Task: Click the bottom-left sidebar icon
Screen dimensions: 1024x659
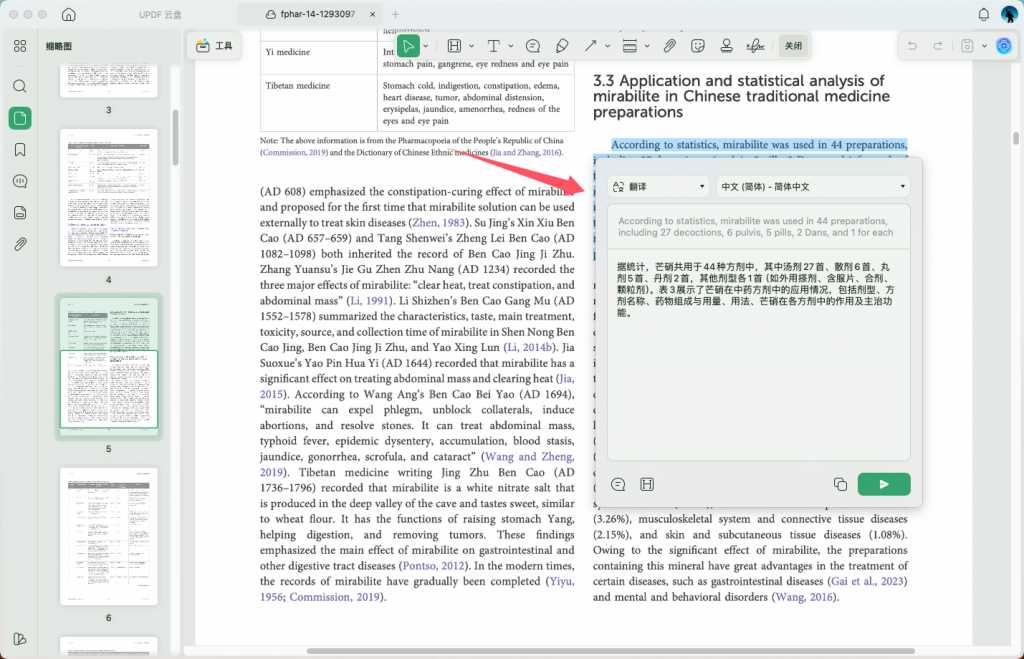Action: [x=20, y=639]
